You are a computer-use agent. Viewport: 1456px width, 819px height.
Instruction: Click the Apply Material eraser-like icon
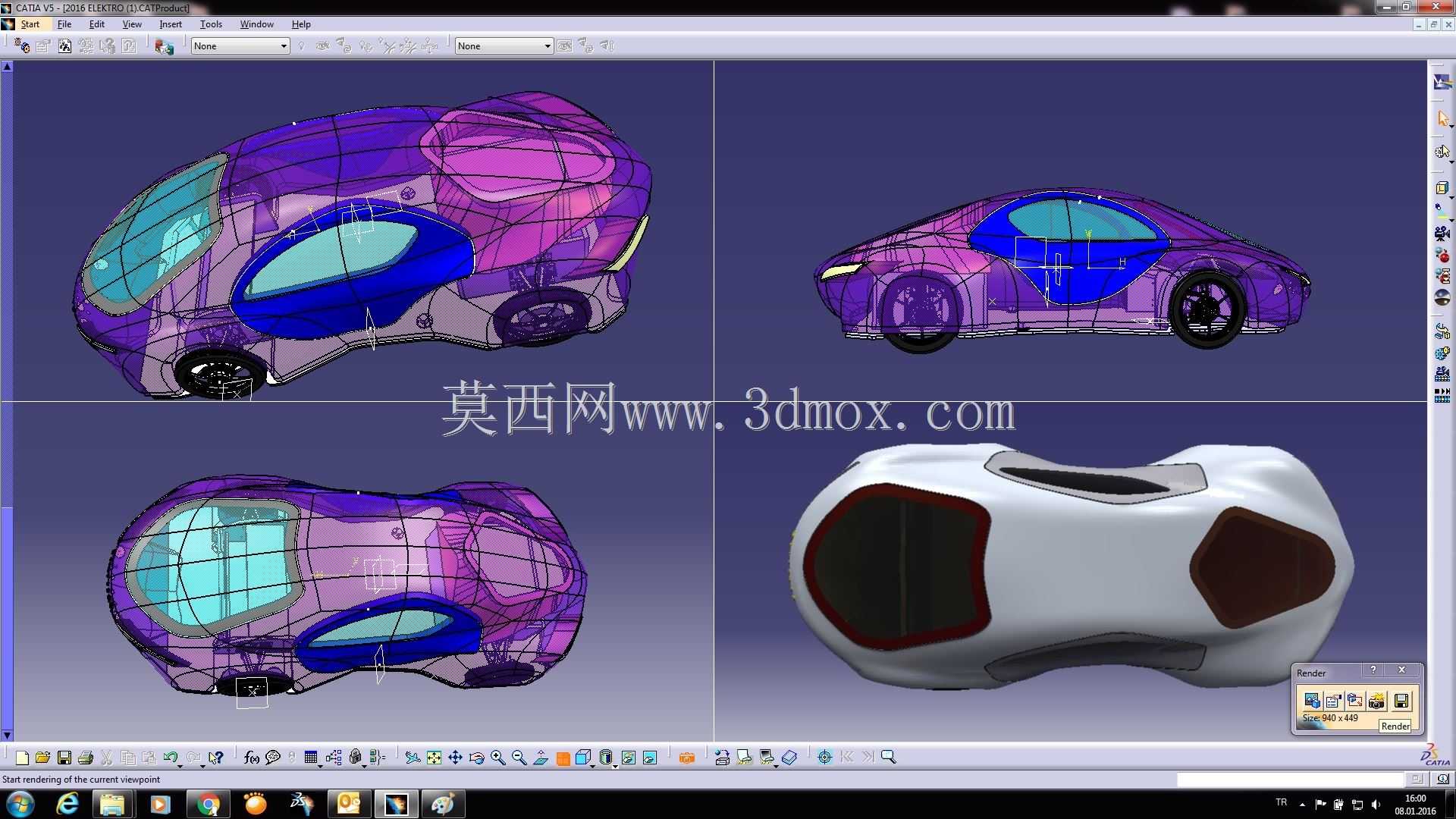[x=789, y=758]
